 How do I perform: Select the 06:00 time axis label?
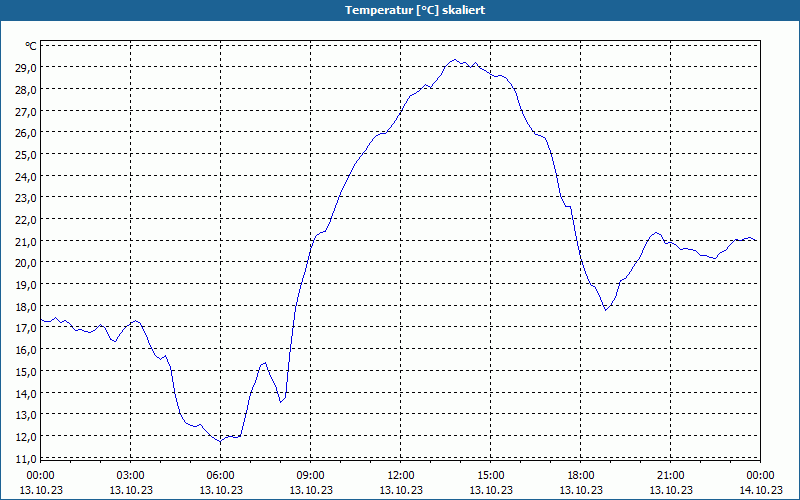coord(220,476)
